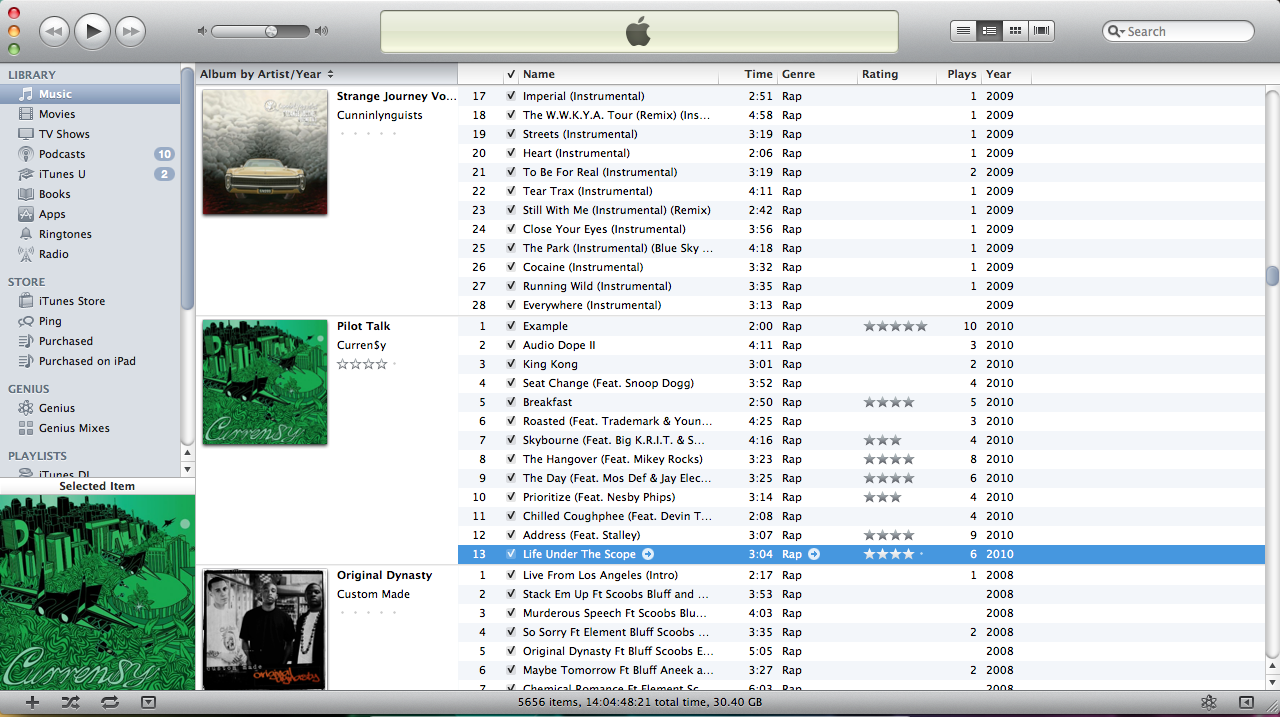Change the star rating for Example
Viewport: 1280px width, 717px height.
coord(896,326)
